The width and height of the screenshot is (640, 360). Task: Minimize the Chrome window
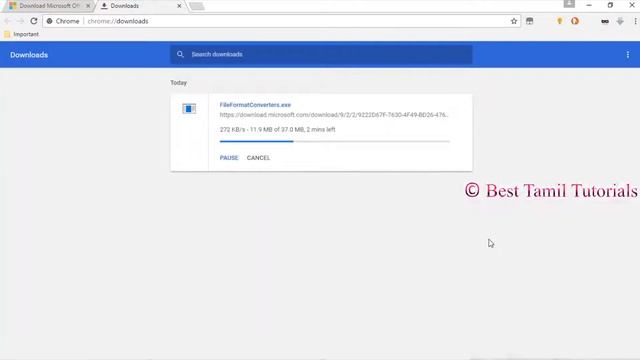coord(589,5)
